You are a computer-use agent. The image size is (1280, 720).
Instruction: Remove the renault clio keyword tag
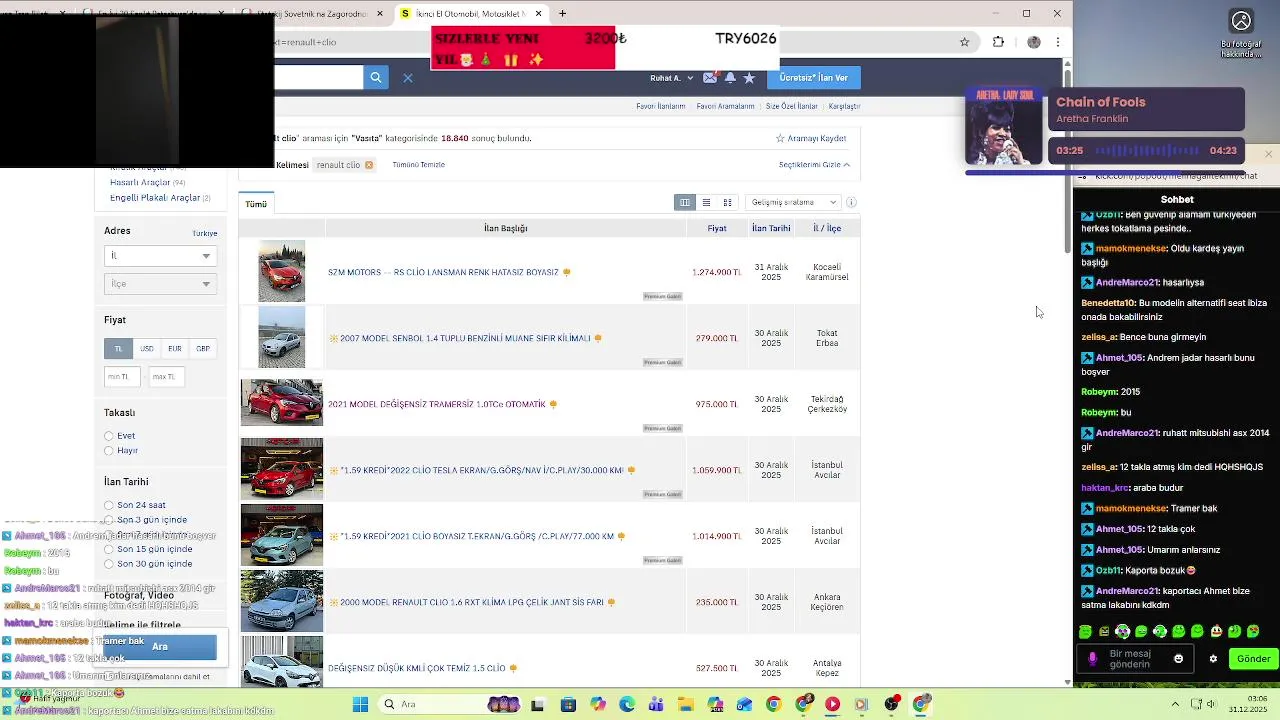tap(369, 165)
